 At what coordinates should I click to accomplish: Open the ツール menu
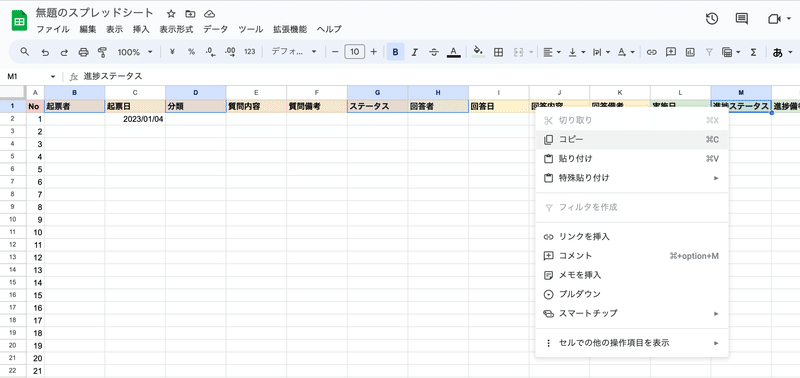(x=251, y=29)
